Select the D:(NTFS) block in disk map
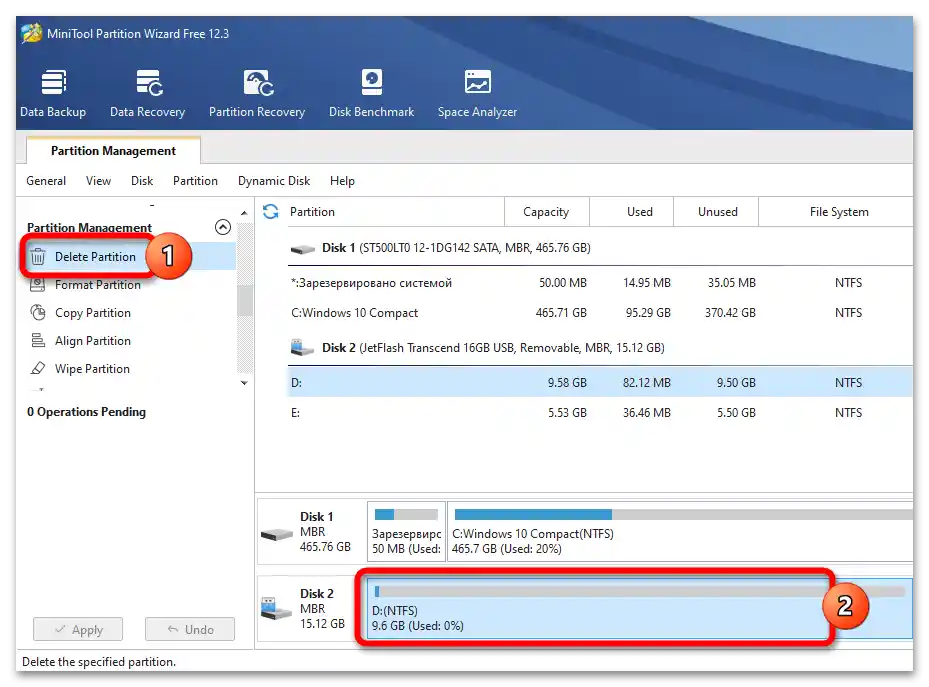The height and width of the screenshot is (687, 929). pos(600,608)
